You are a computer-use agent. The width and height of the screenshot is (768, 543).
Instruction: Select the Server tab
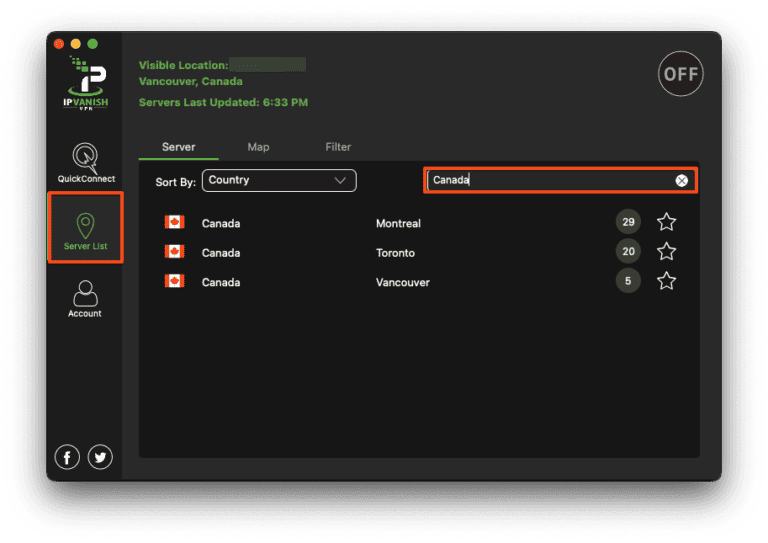coord(179,147)
